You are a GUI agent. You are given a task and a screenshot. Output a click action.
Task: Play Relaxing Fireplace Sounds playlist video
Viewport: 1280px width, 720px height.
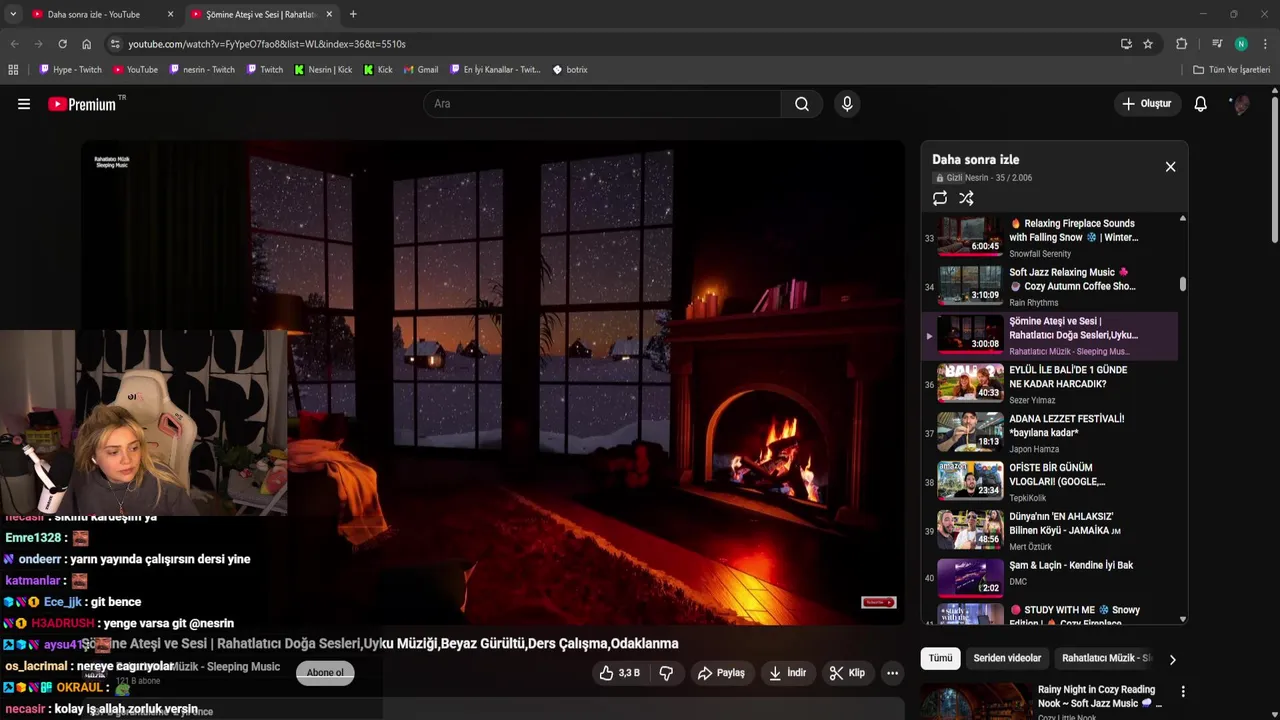point(1048,237)
